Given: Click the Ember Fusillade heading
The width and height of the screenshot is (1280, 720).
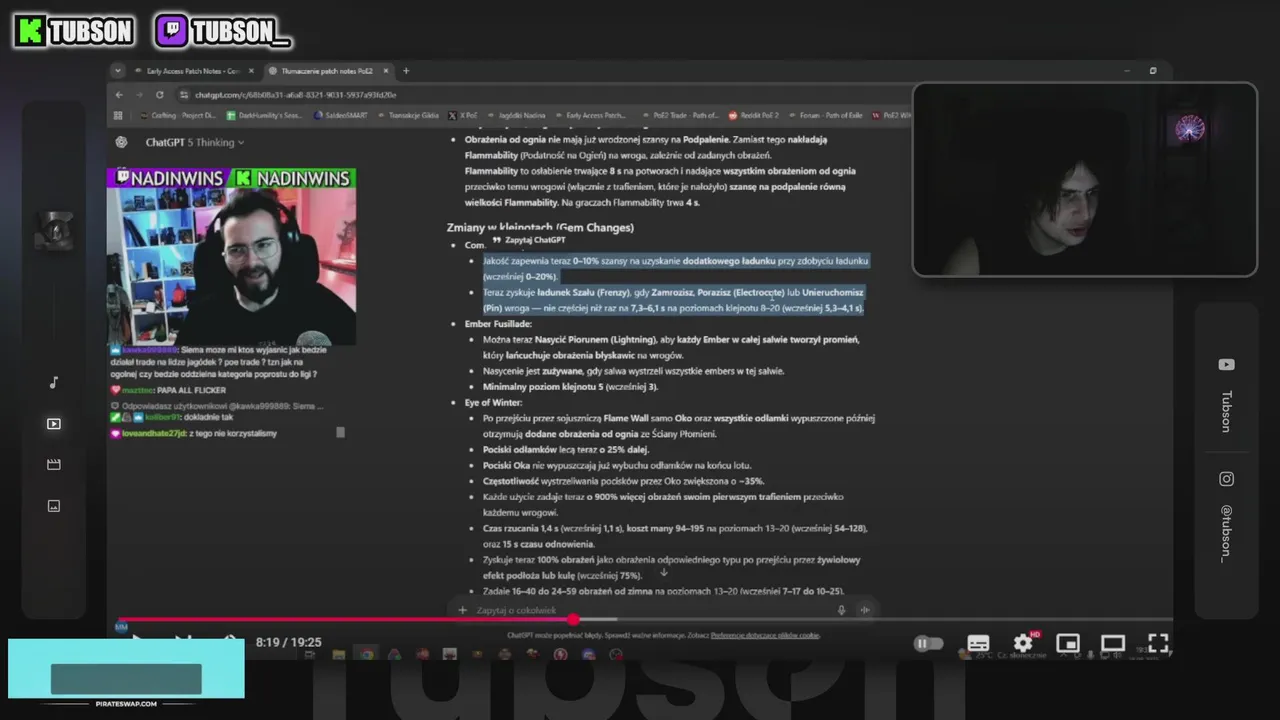Looking at the screenshot, I should 498,324.
